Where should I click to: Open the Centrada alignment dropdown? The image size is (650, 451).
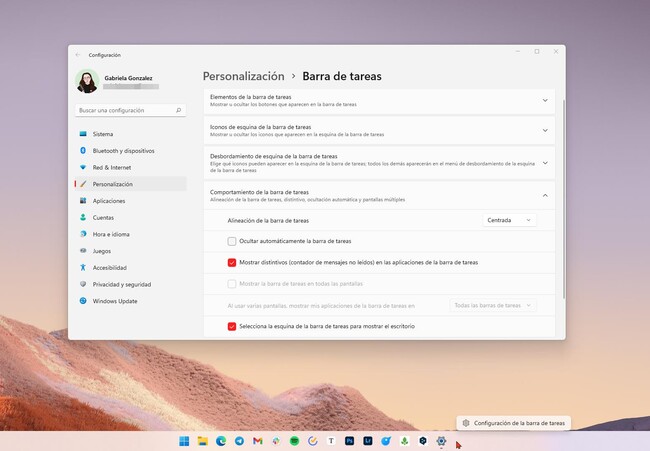[509, 220]
